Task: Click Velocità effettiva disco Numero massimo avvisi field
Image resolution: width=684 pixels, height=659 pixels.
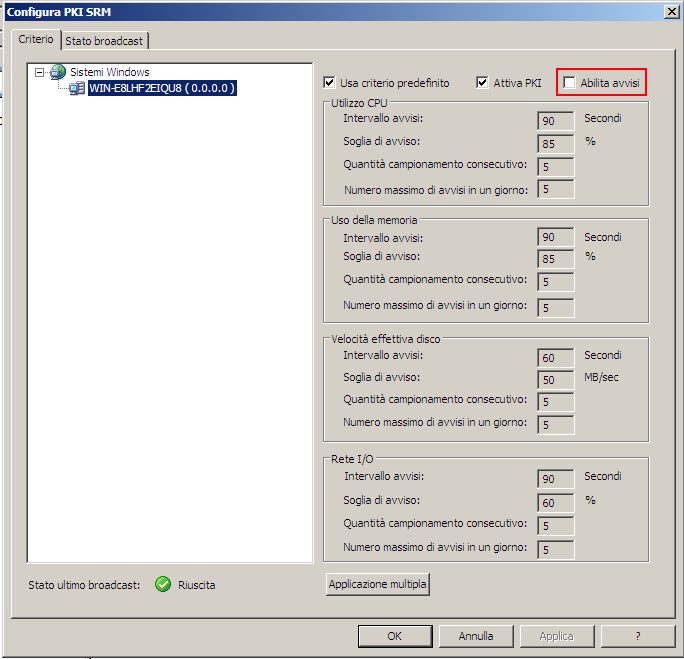Action: point(556,425)
